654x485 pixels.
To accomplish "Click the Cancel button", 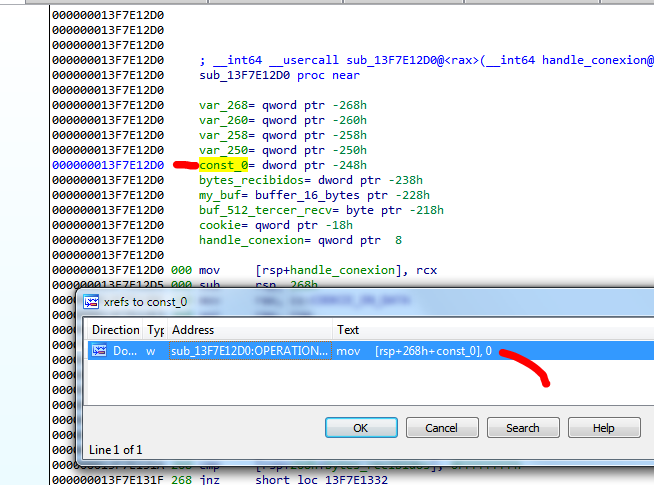I will [x=441, y=427].
